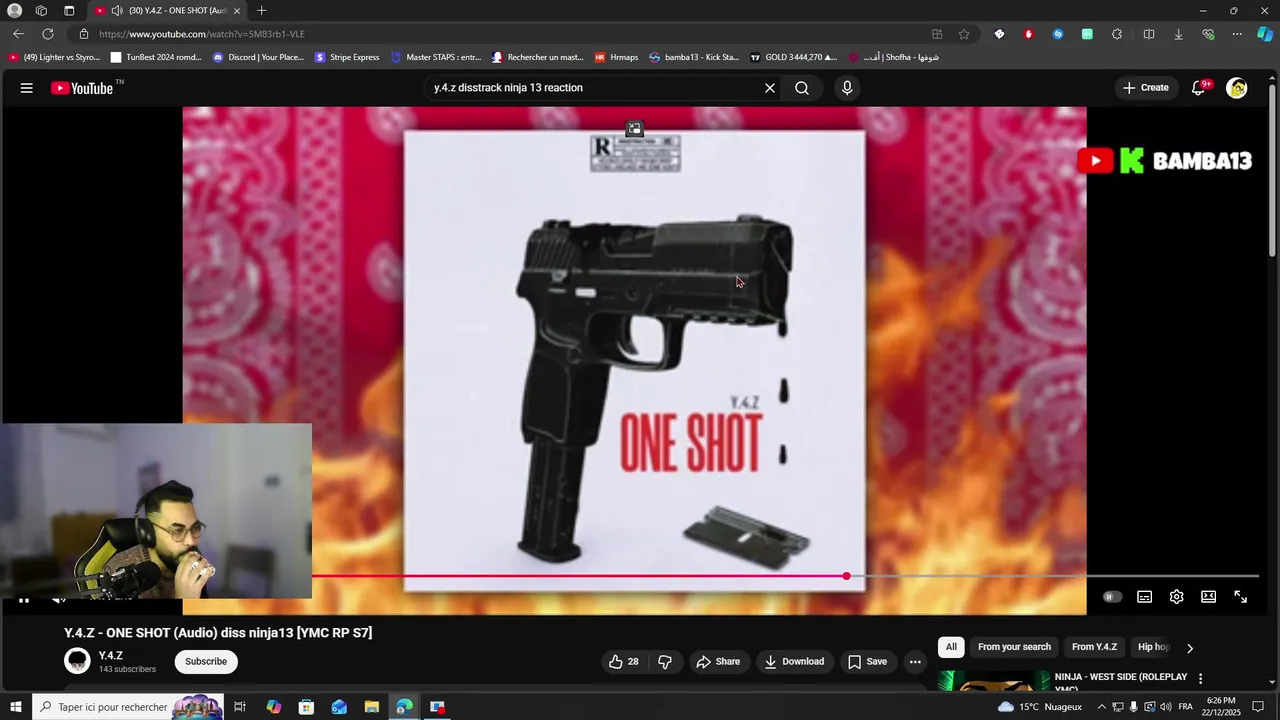The height and width of the screenshot is (720, 1280).
Task: Close the Y.4.Z - ONE SHOT tab
Action: tap(237, 10)
